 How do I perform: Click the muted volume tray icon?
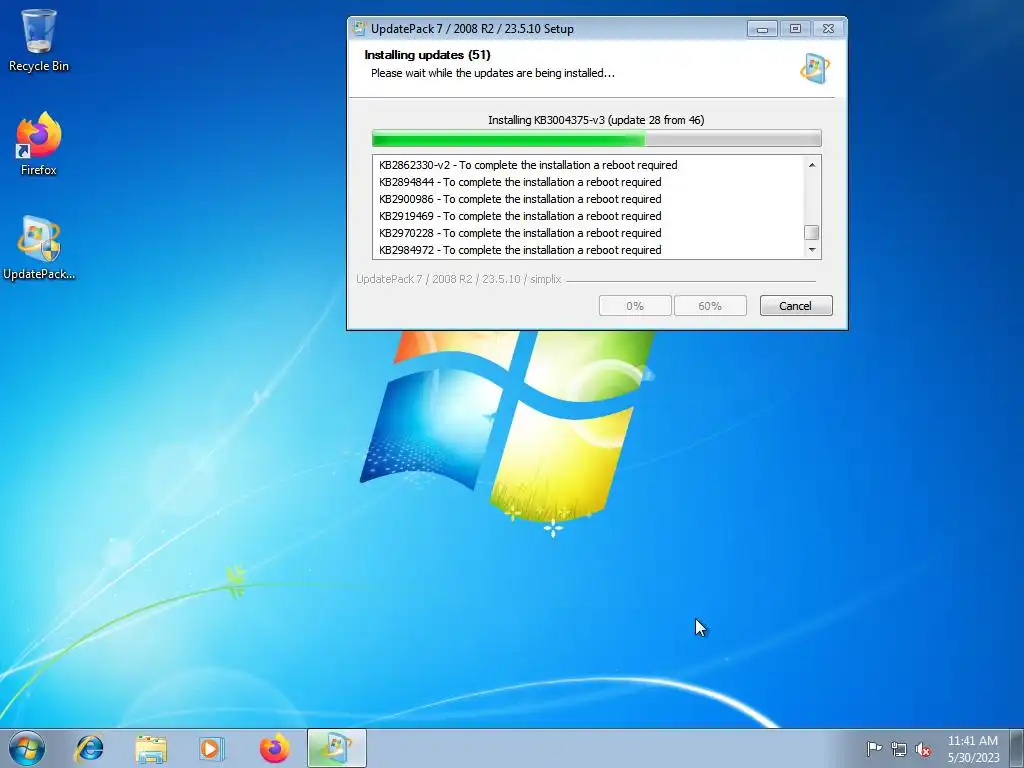pyautogui.click(x=923, y=749)
